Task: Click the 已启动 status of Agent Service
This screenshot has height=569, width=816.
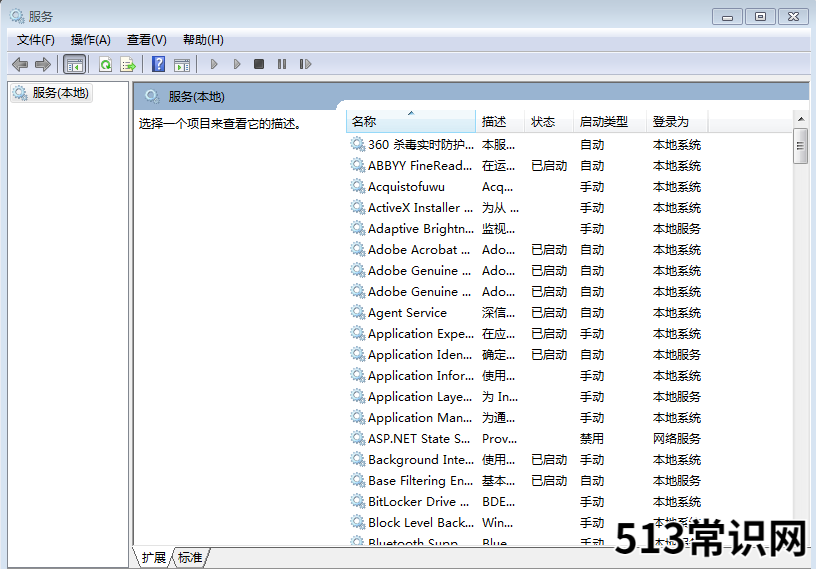Action: click(x=549, y=313)
